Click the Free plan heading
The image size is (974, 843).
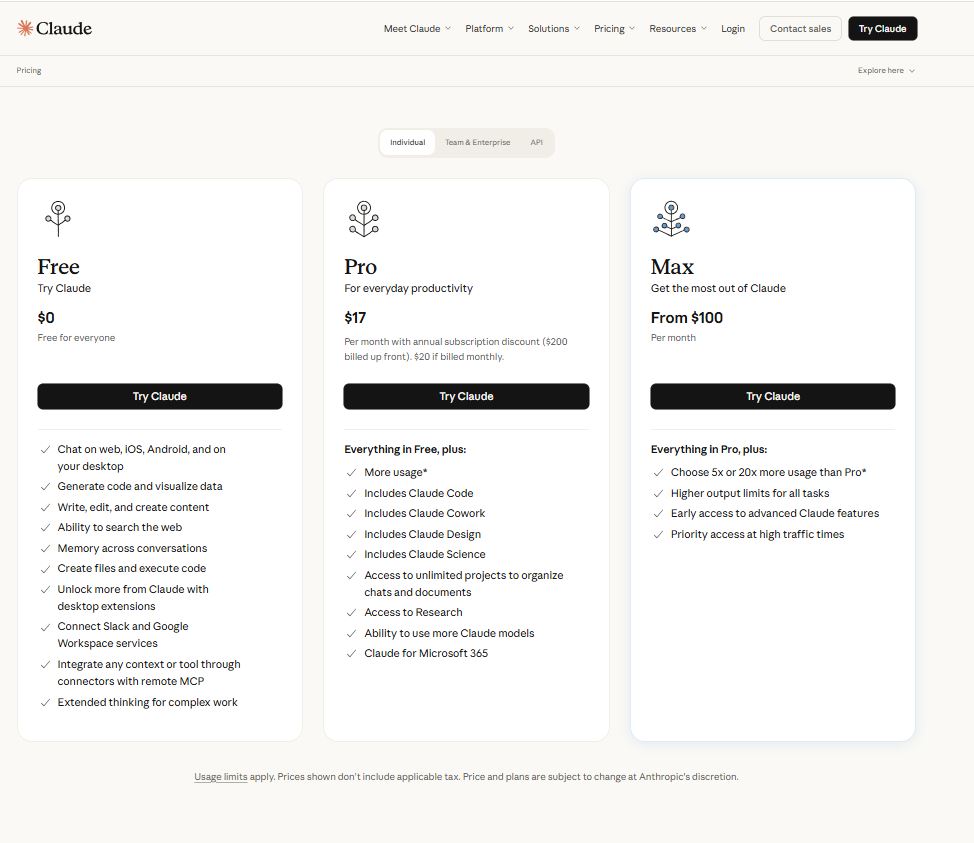coord(58,267)
